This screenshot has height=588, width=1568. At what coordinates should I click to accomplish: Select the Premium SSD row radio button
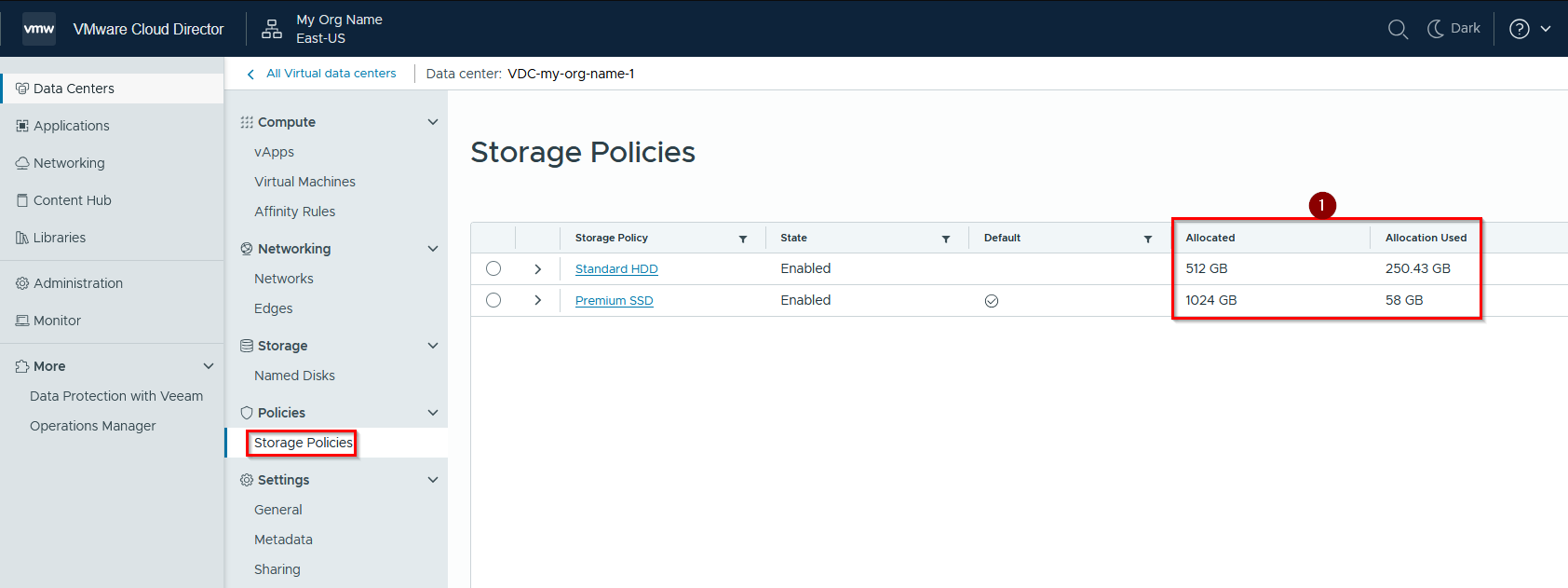(x=493, y=300)
